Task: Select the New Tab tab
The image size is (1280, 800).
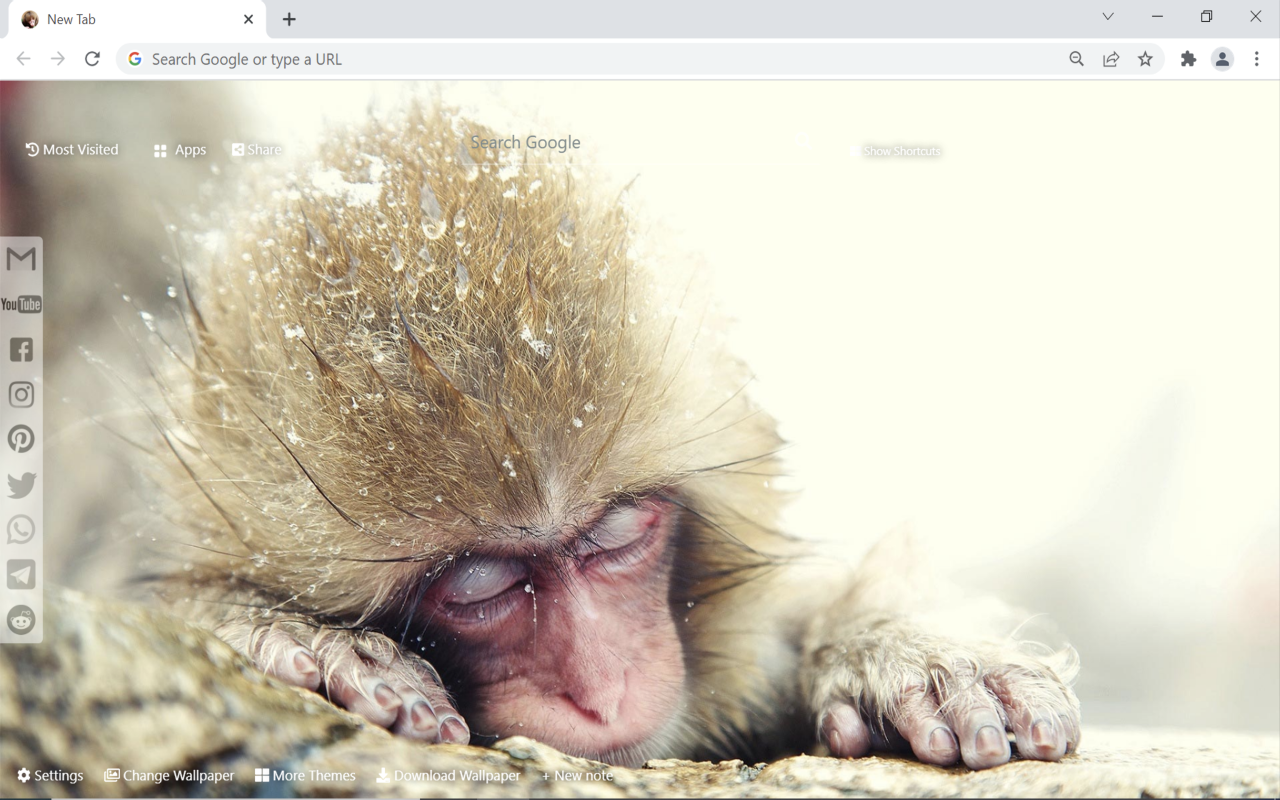Action: coord(138,20)
